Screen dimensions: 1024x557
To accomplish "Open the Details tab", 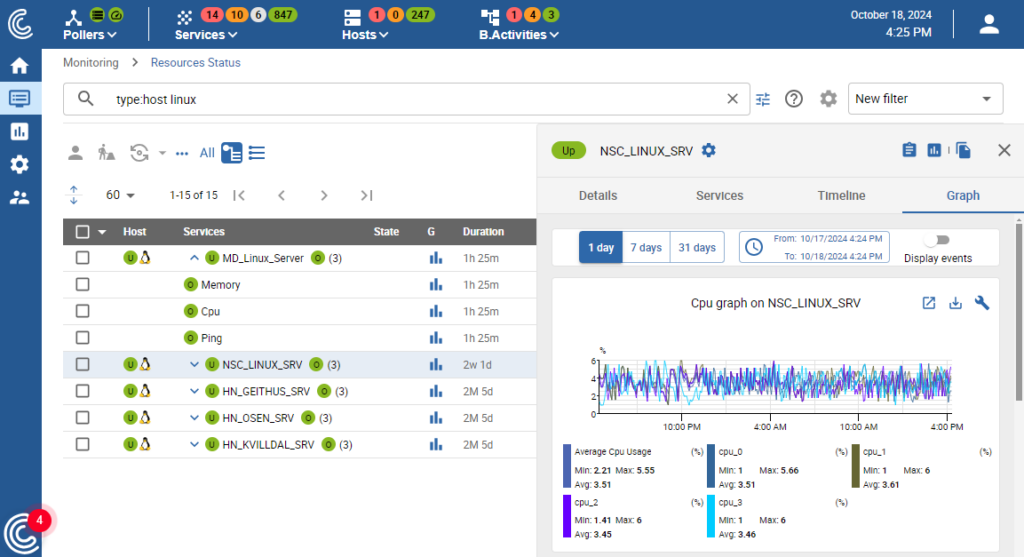I will (598, 196).
